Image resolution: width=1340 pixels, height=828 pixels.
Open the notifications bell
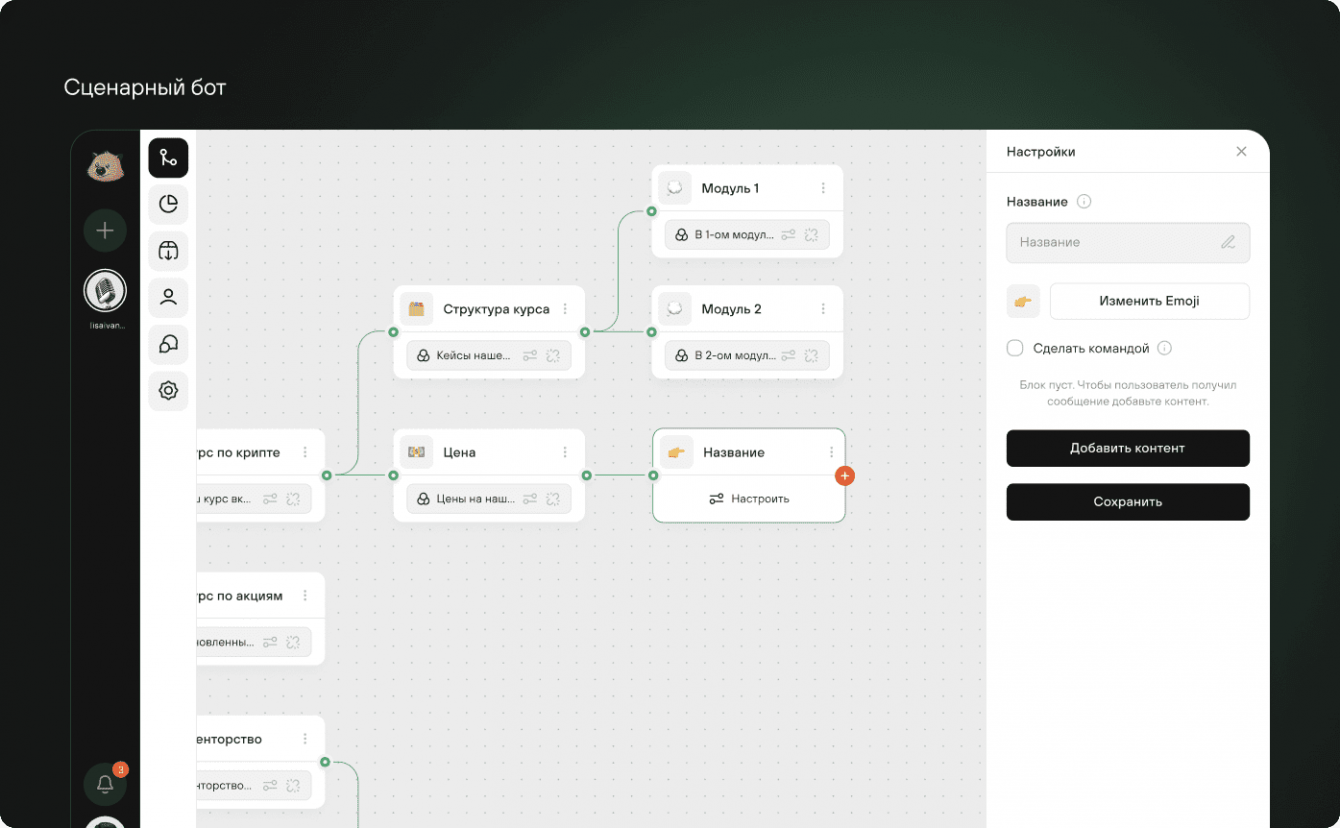click(x=105, y=785)
